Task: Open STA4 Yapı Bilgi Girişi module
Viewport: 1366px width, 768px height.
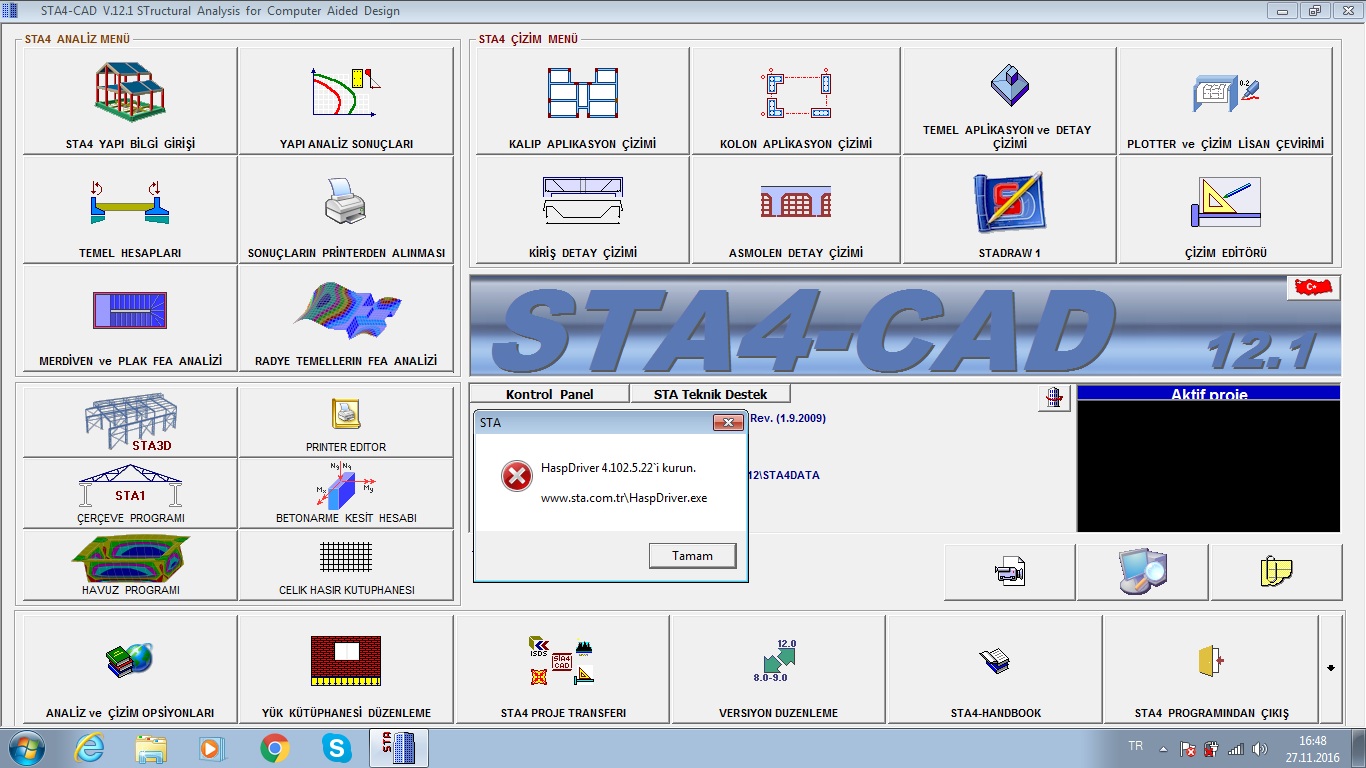Action: pyautogui.click(x=130, y=100)
